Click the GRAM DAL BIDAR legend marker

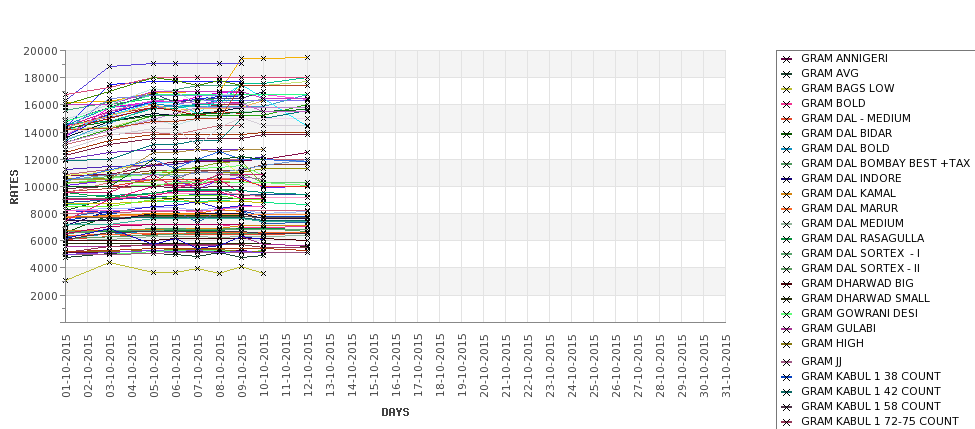[x=787, y=134]
